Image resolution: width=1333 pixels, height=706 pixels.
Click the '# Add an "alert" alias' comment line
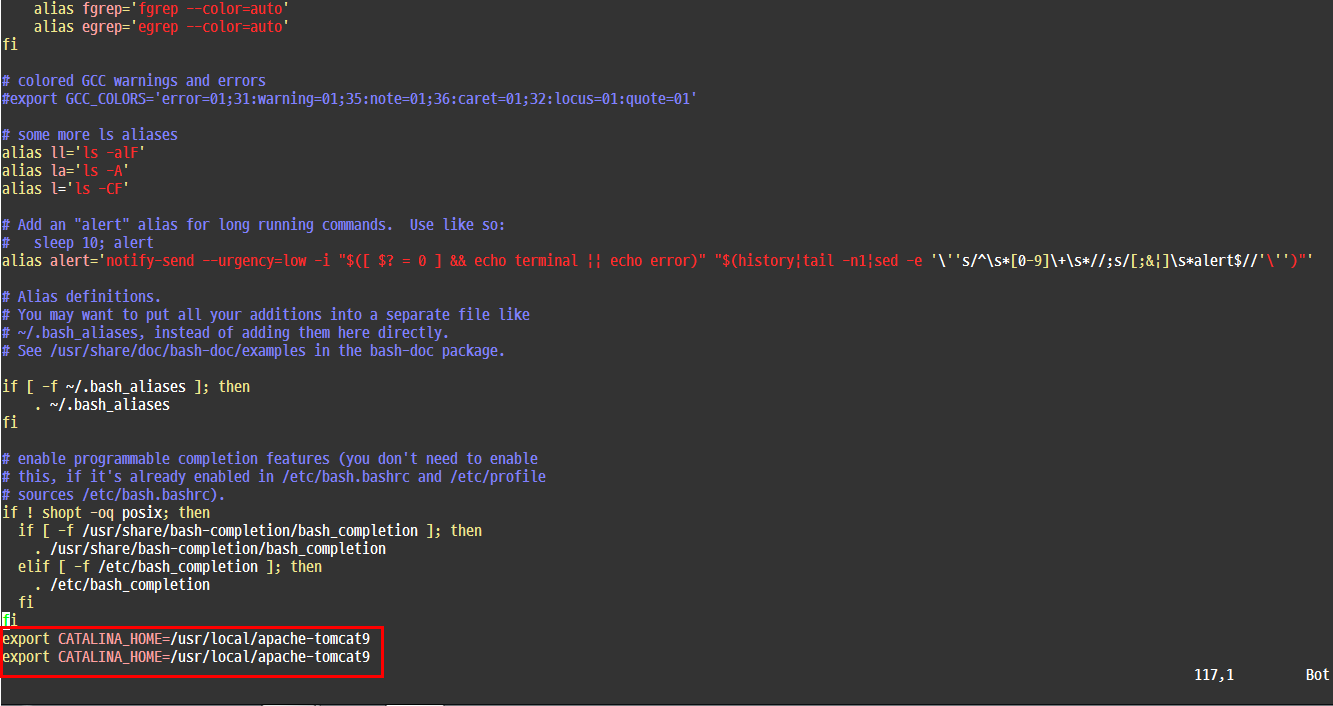(254, 224)
